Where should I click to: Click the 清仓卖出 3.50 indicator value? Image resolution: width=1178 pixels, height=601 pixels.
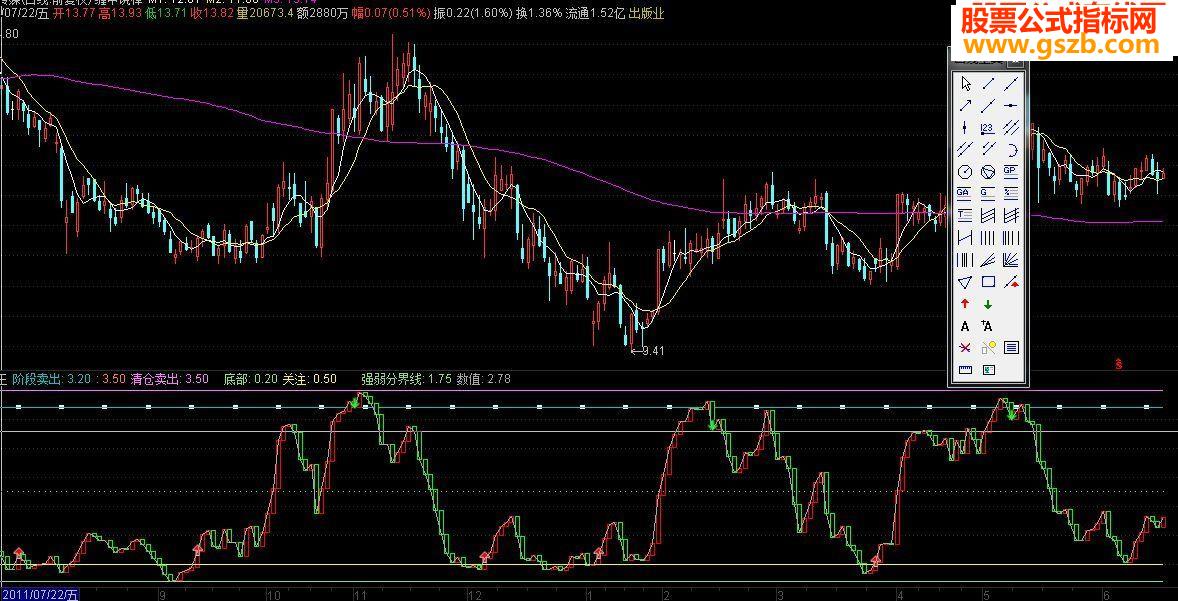[169, 379]
